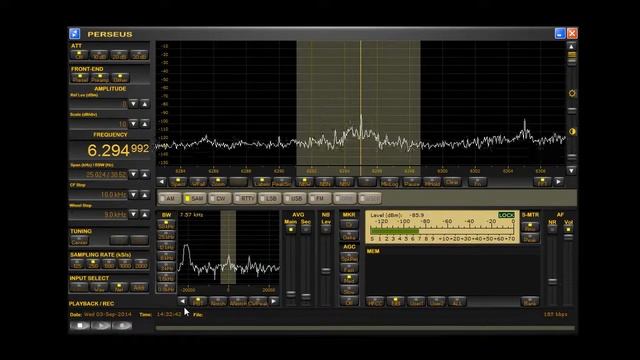
Task: Turn AGC Off
Action: click(349, 302)
